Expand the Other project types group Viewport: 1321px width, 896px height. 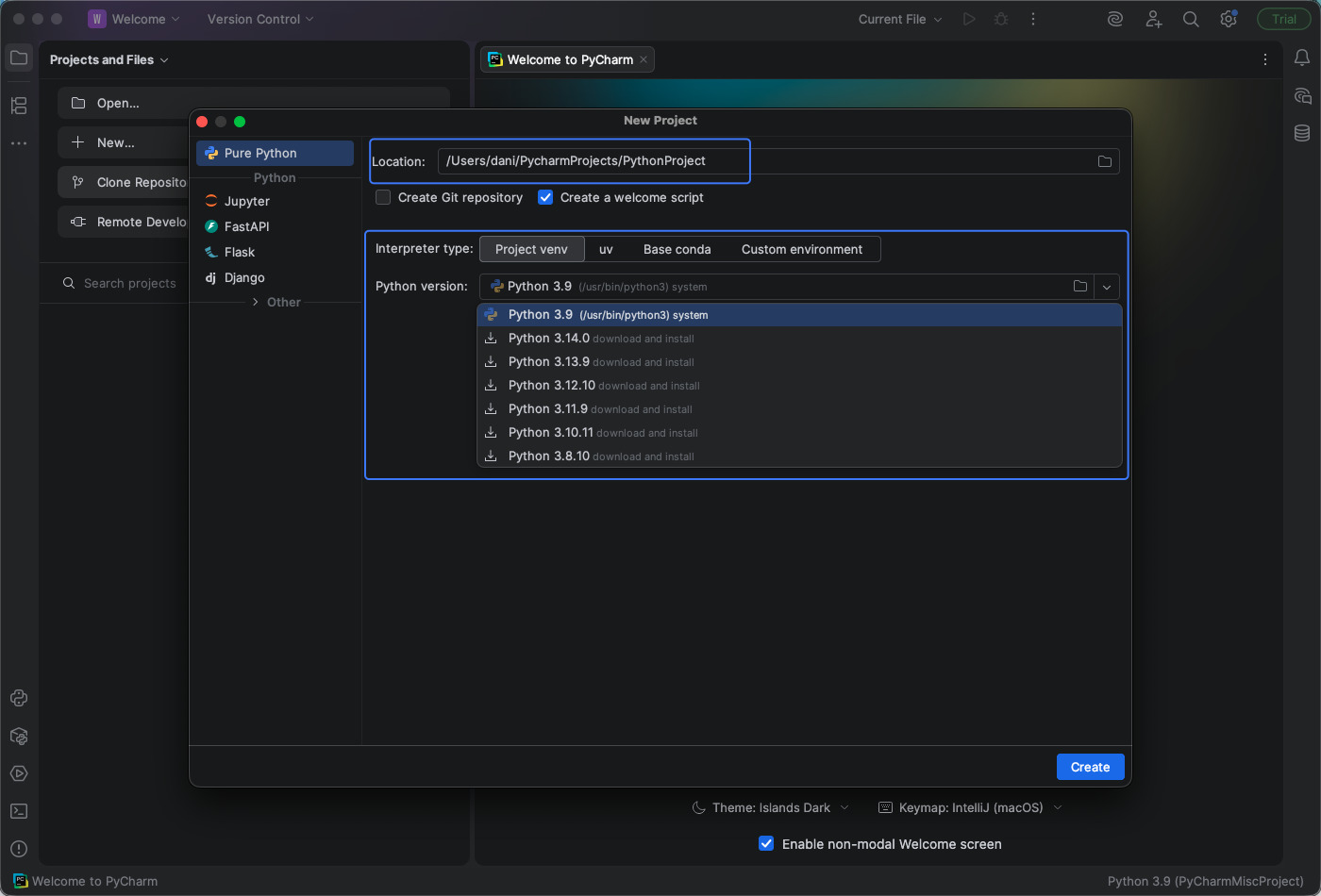pos(276,302)
